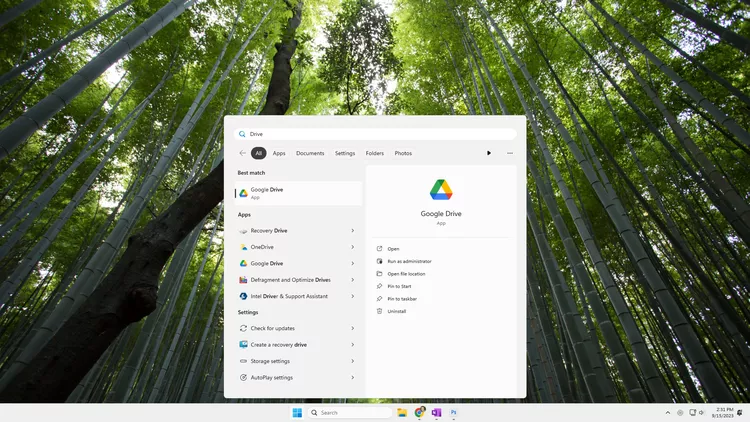
Task: Open File Explorer from the taskbar
Action: pyautogui.click(x=402, y=412)
